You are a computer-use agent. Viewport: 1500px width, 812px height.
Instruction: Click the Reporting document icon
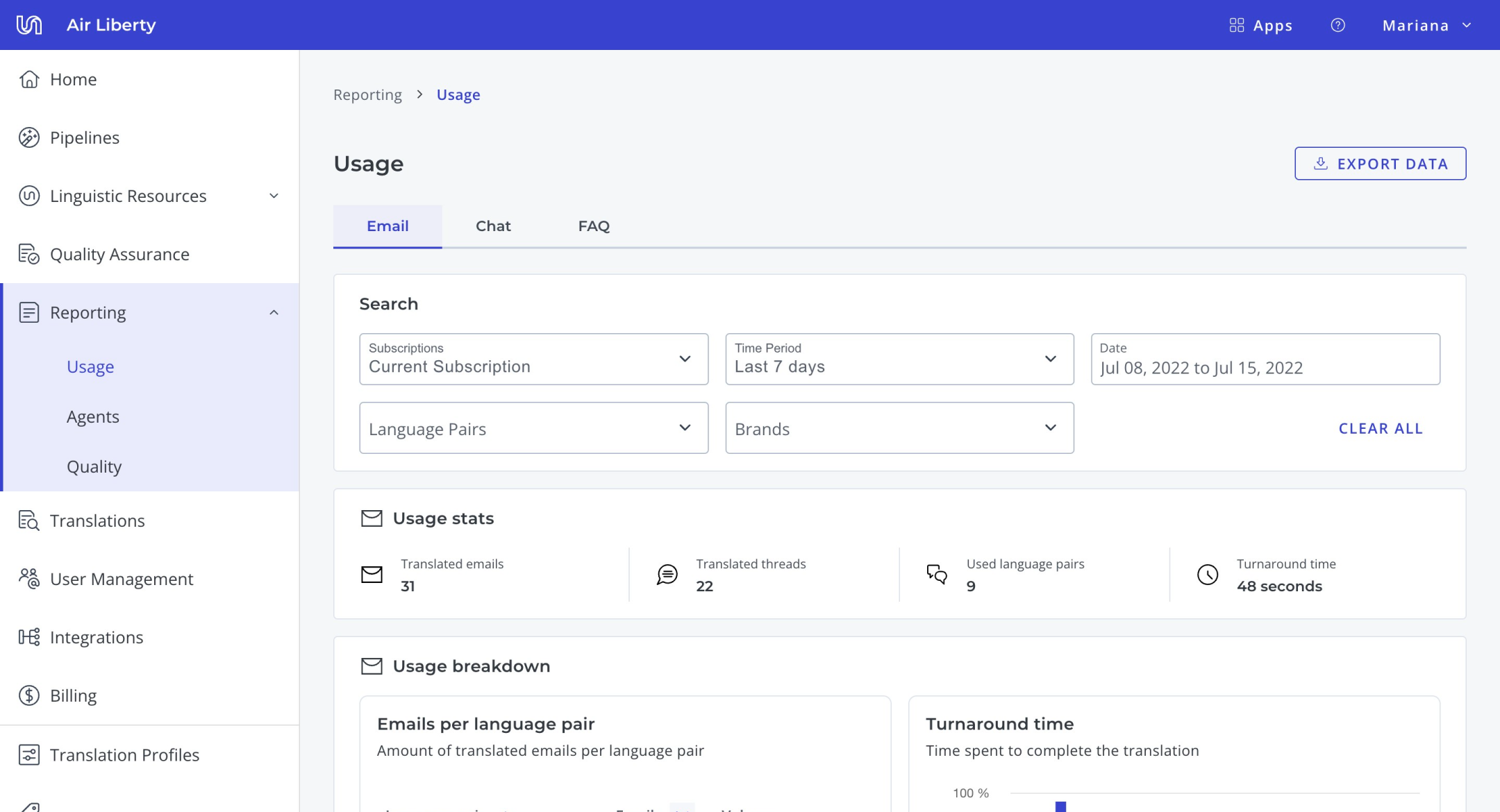click(29, 312)
